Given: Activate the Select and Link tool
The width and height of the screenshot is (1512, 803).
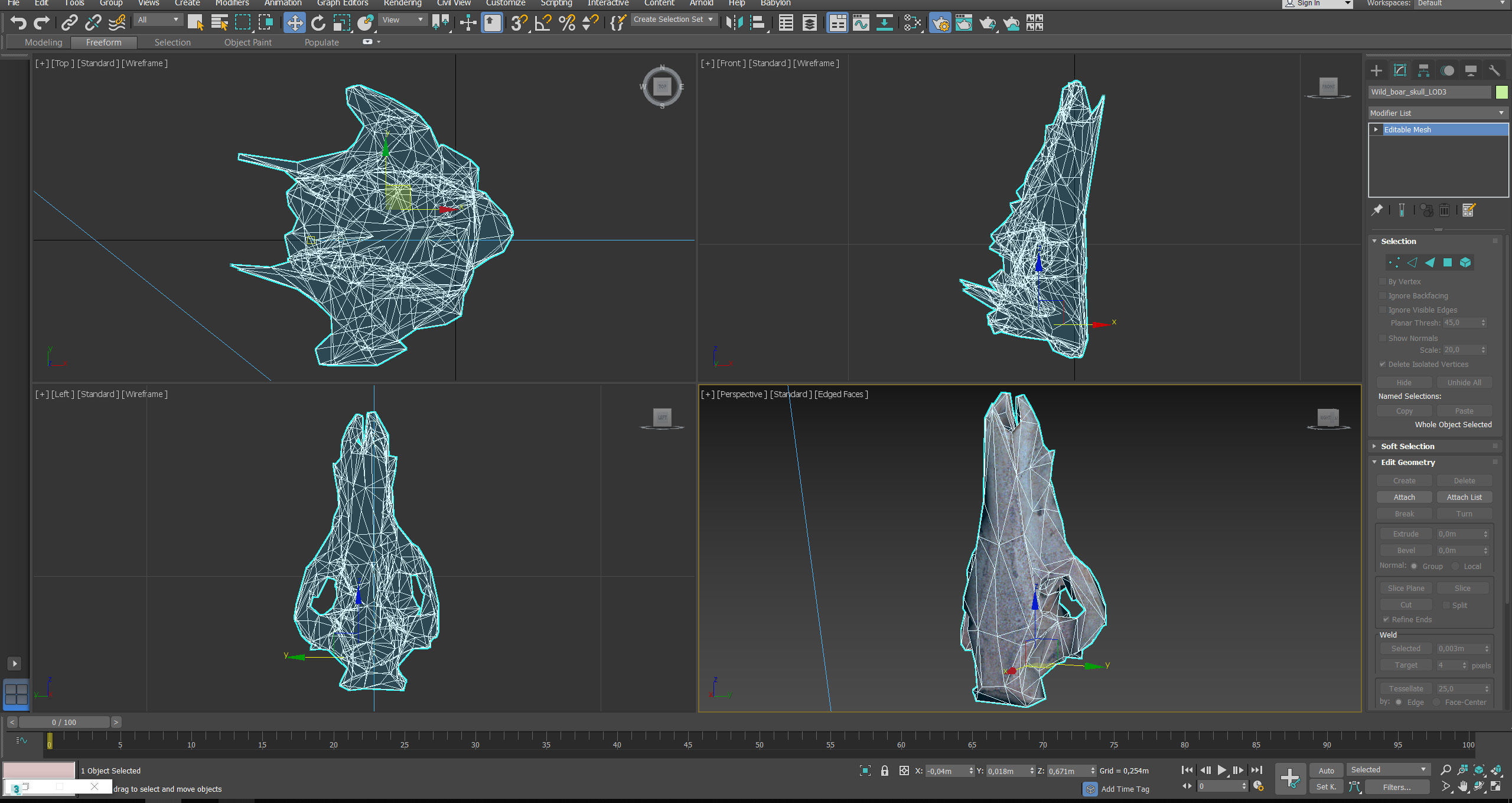Looking at the screenshot, I should click(x=70, y=23).
